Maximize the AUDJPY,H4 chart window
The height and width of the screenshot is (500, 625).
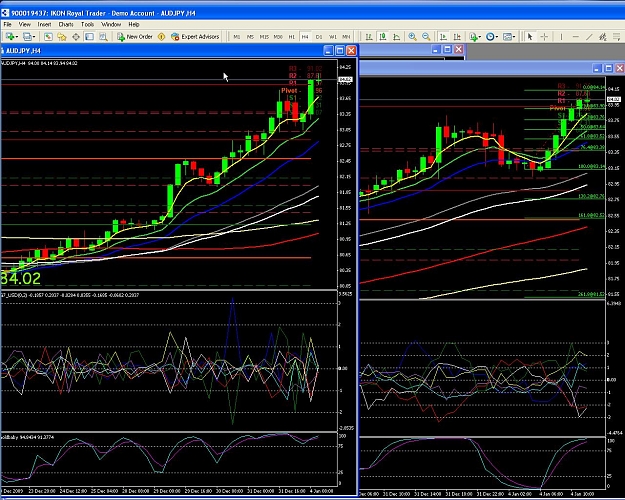point(340,51)
